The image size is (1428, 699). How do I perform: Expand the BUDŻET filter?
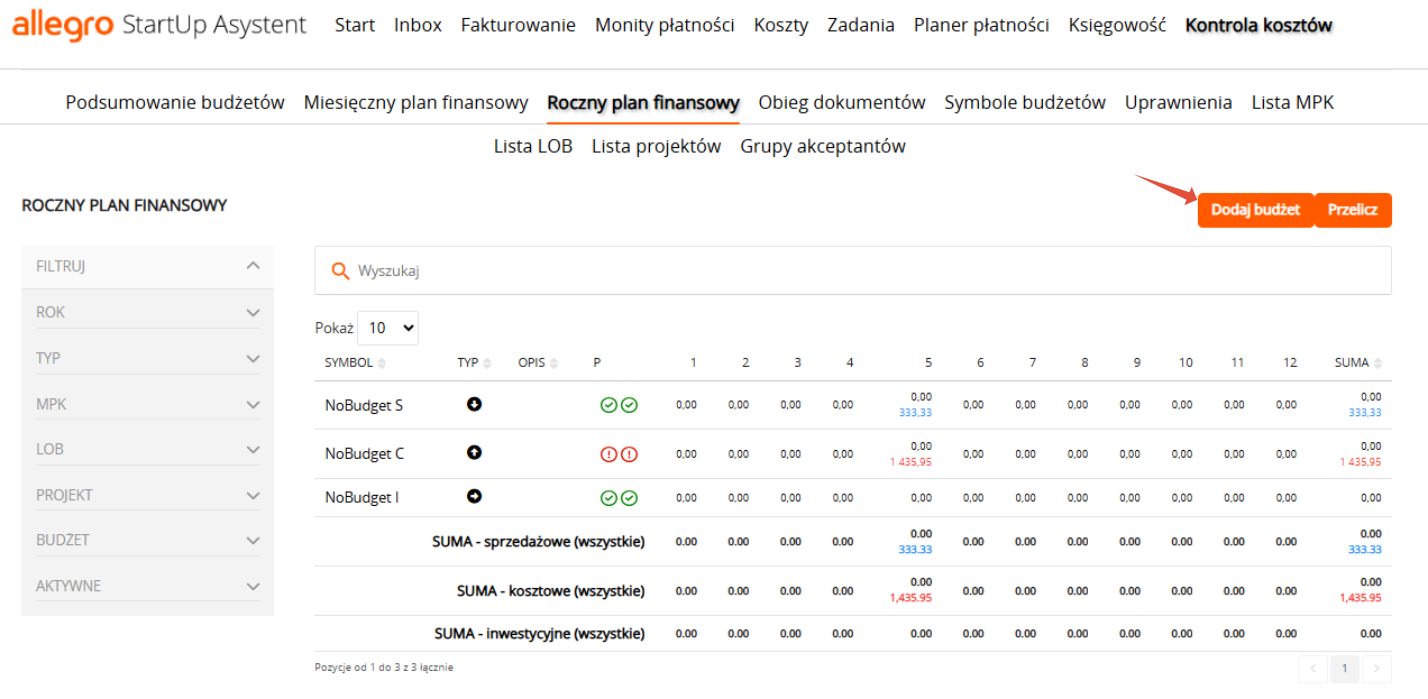click(x=253, y=540)
